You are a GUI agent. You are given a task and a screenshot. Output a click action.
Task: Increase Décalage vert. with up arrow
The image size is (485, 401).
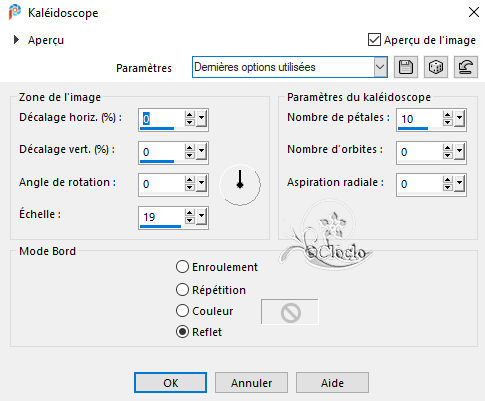point(190,148)
